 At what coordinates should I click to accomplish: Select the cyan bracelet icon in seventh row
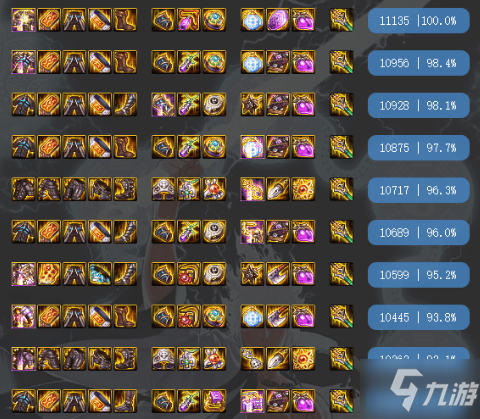click(x=100, y=274)
